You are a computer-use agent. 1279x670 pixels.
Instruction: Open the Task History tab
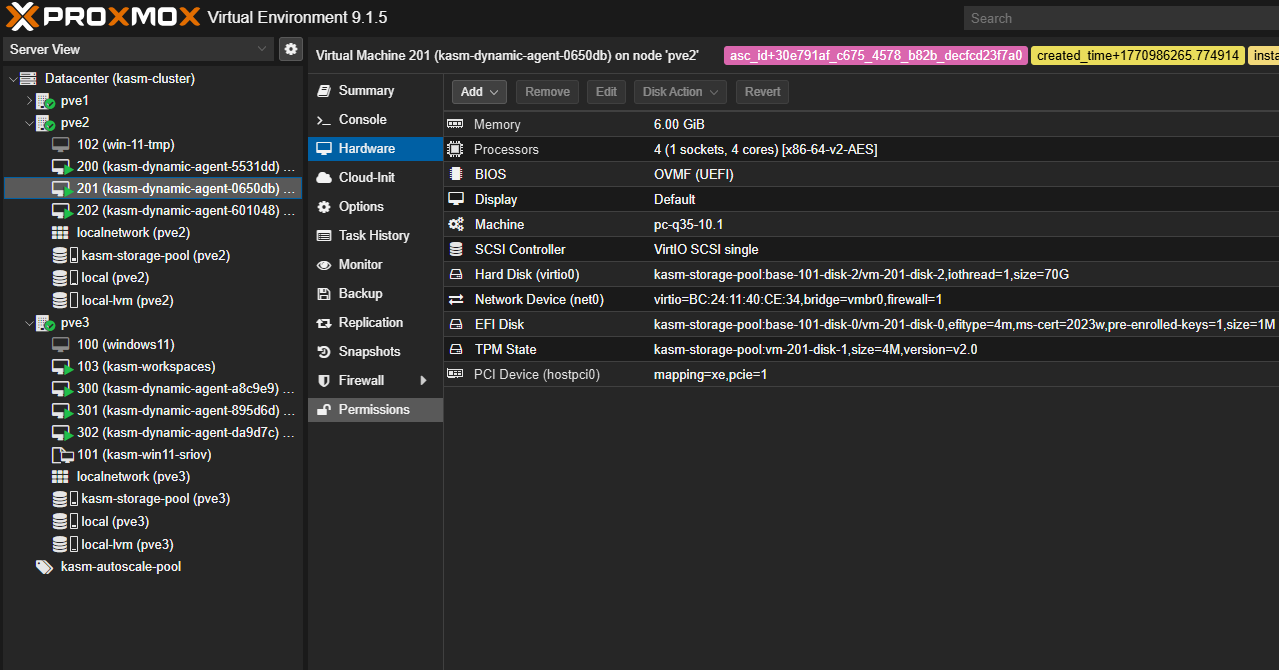(375, 236)
